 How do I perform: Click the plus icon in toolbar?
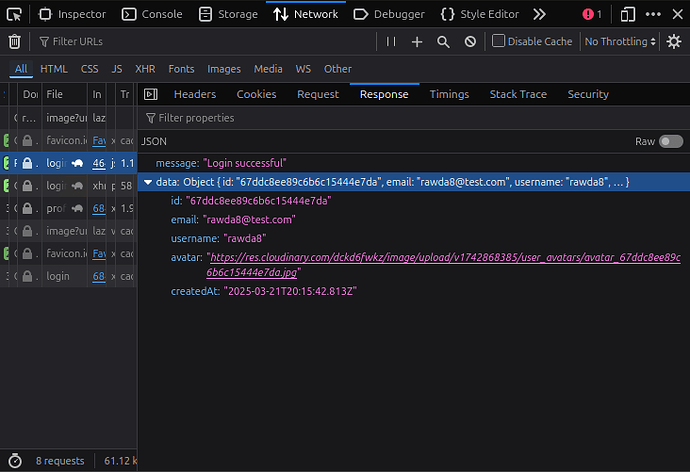pyautogui.click(x=417, y=41)
